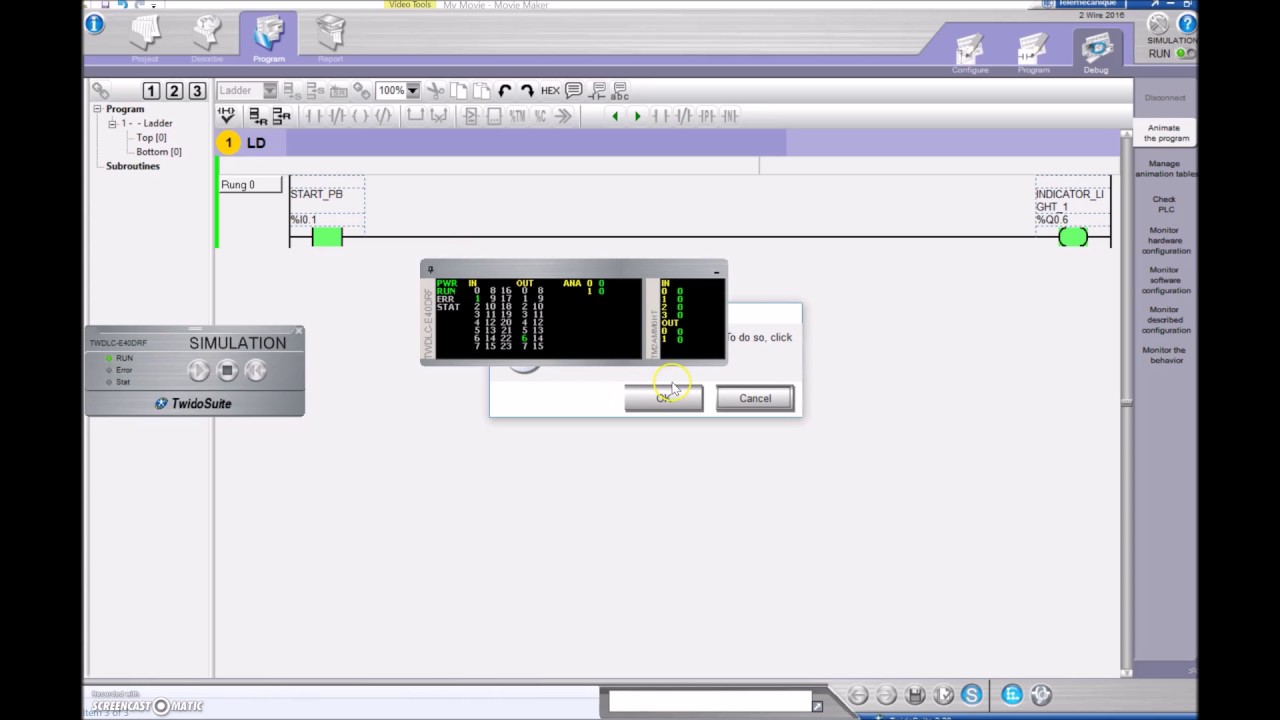Click Monitor software configuration
1280x720 pixels.
tap(1164, 280)
